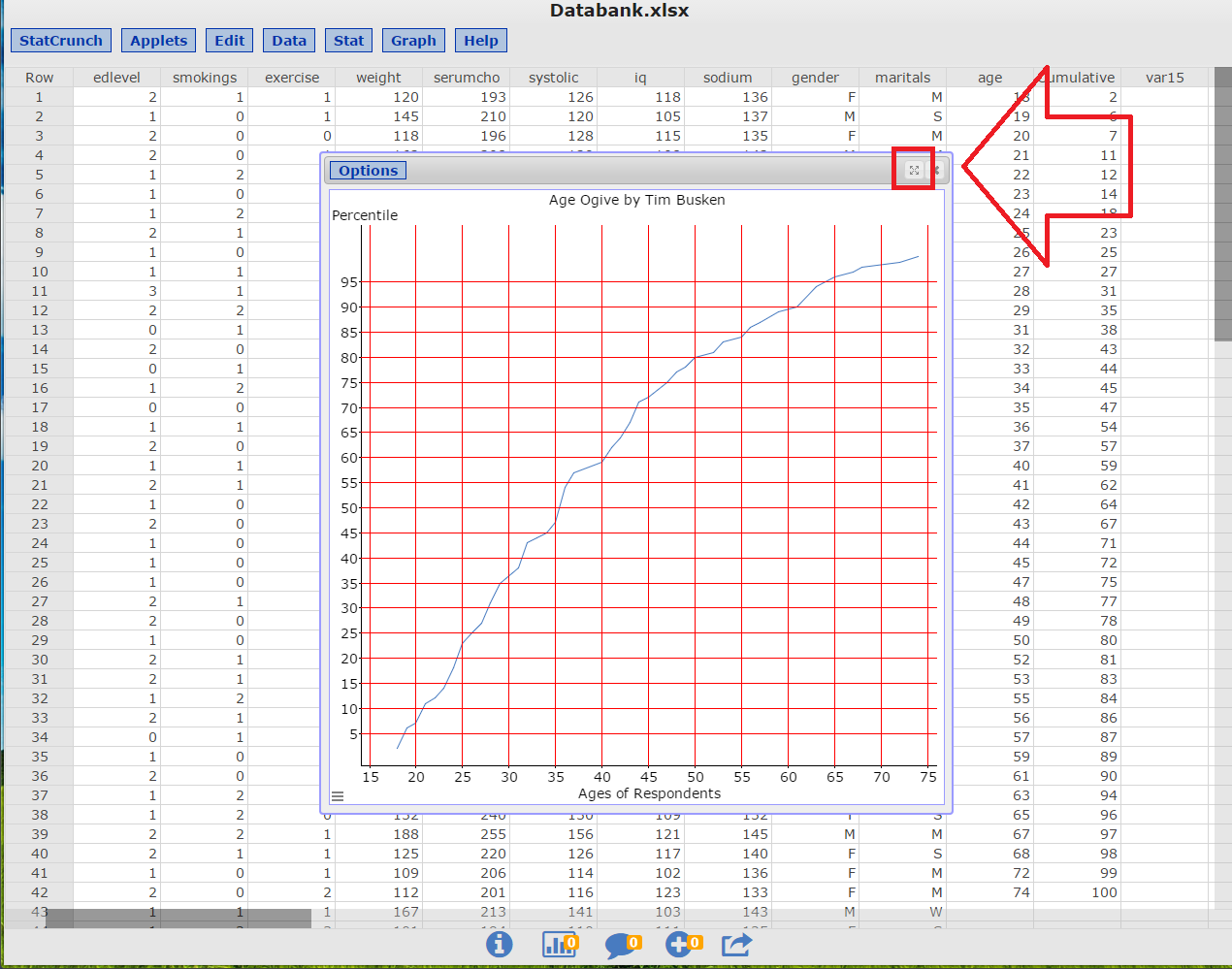Image resolution: width=1232 pixels, height=969 pixels.
Task: Select the gender column header
Action: 815,78
